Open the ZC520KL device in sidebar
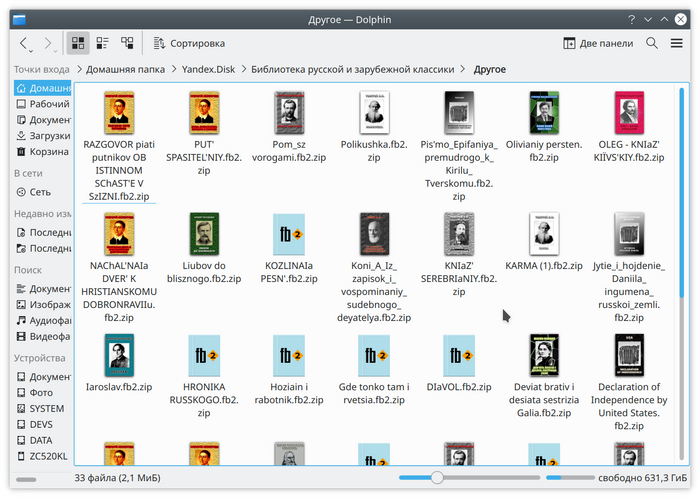The image size is (700, 498). click(46, 456)
